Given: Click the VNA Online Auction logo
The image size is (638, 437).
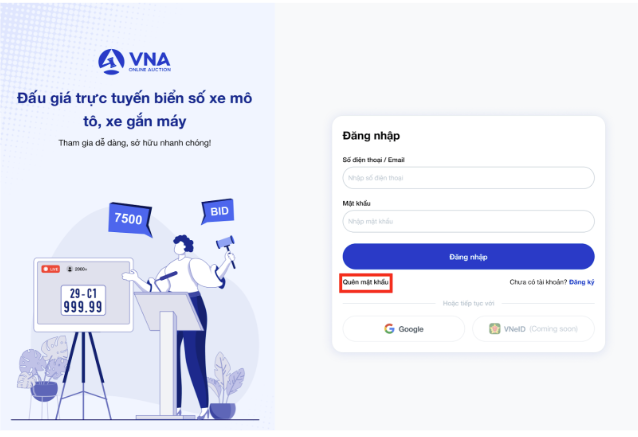Looking at the screenshot, I should 134,62.
